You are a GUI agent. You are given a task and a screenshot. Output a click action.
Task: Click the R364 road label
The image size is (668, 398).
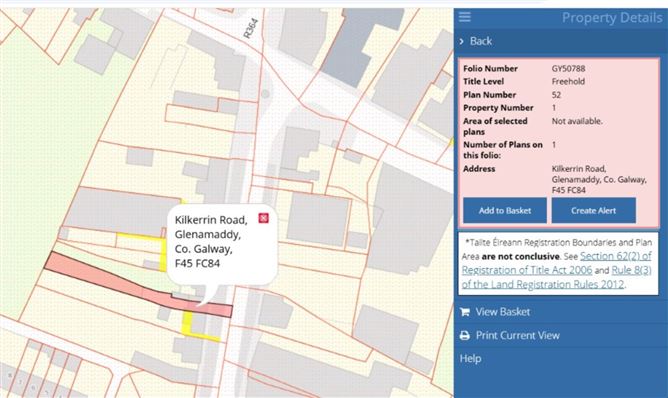pos(250,28)
